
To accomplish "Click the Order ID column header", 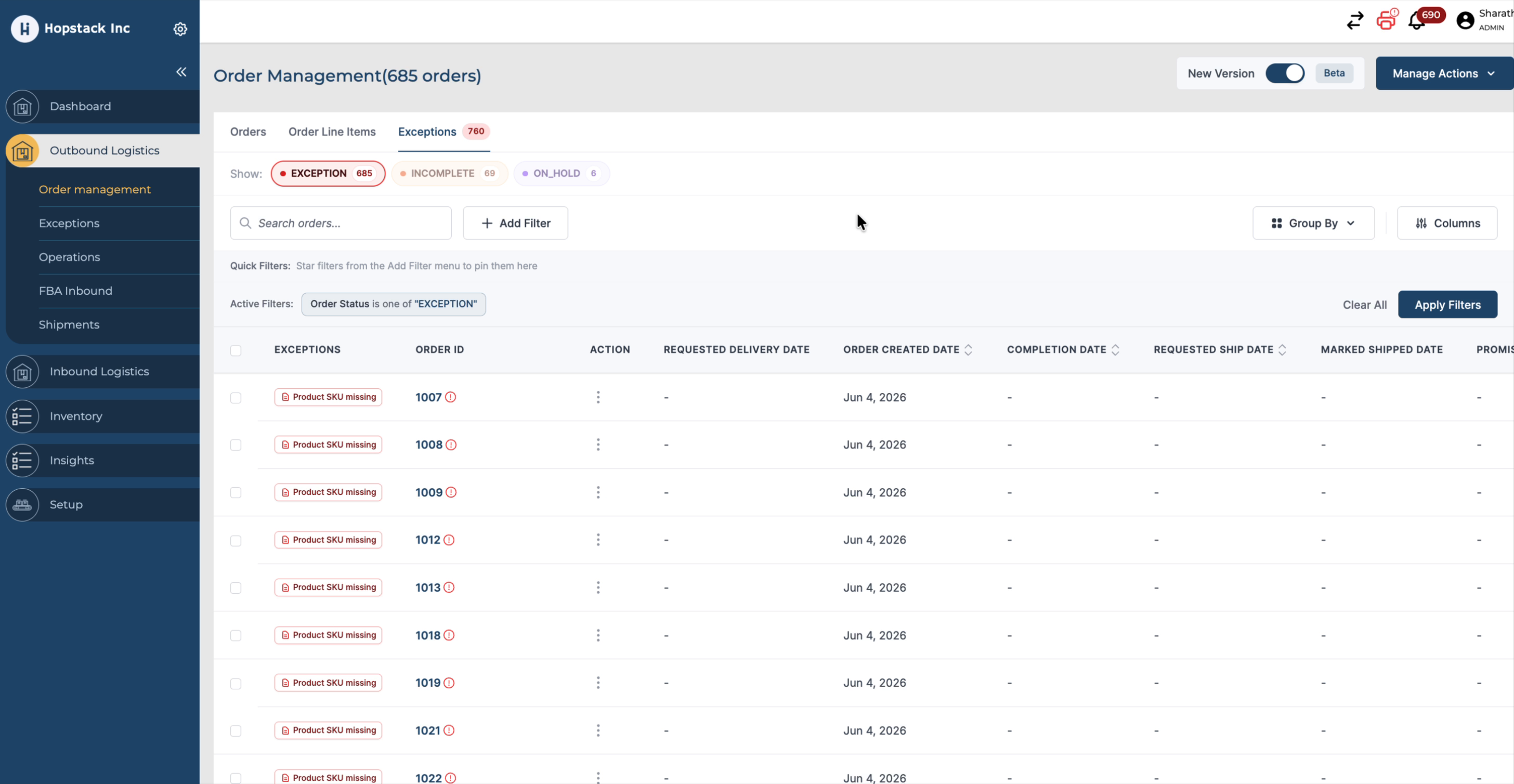I will pos(440,350).
